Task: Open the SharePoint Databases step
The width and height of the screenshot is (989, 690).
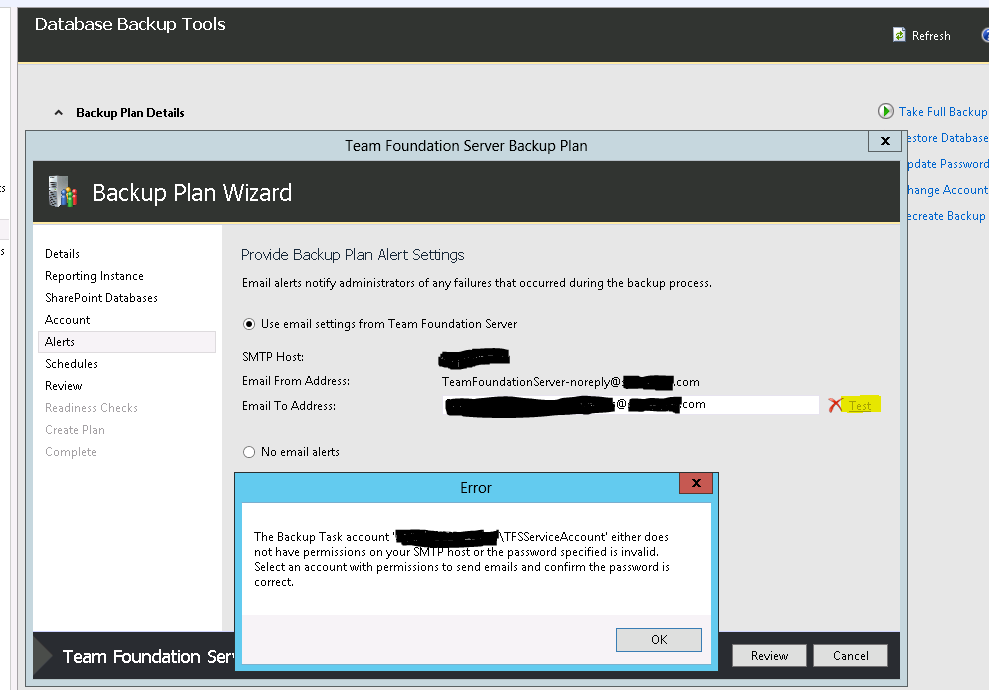Action: click(101, 298)
